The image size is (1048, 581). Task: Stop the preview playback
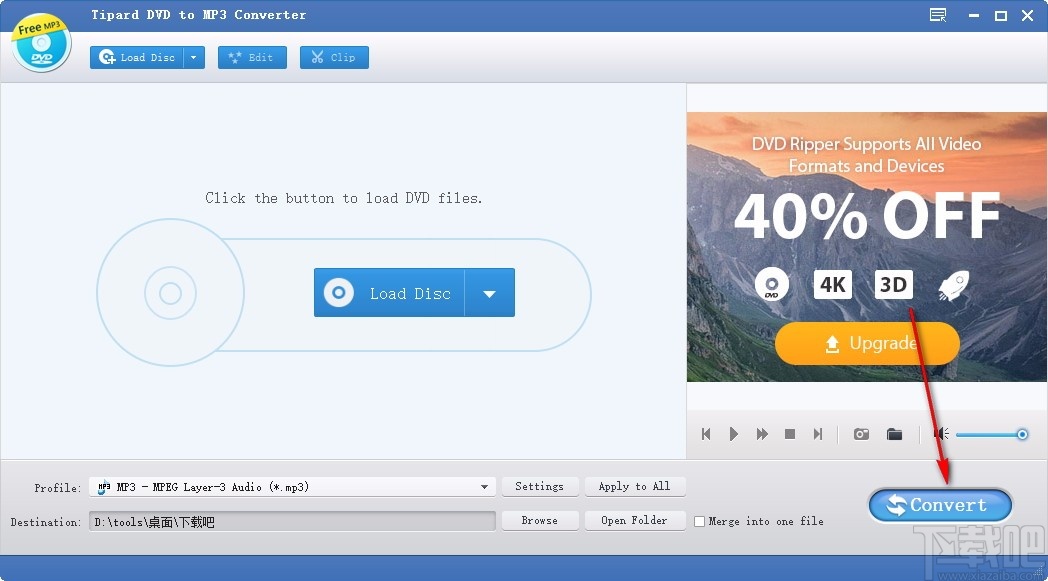[x=789, y=434]
